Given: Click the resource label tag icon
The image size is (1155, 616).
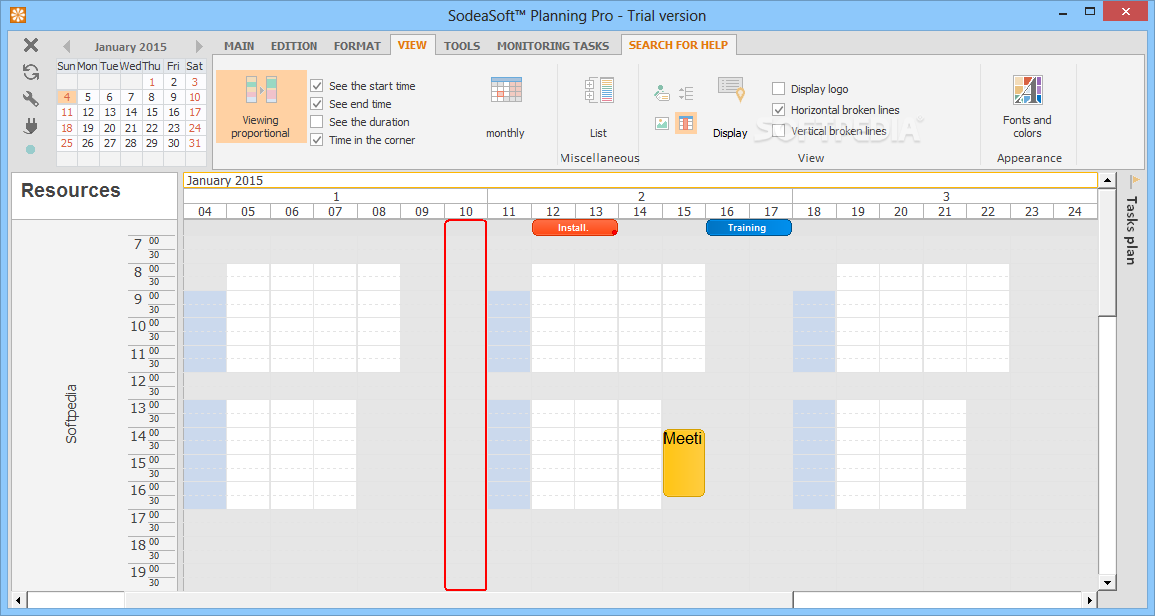Looking at the screenshot, I should pyautogui.click(x=661, y=93).
